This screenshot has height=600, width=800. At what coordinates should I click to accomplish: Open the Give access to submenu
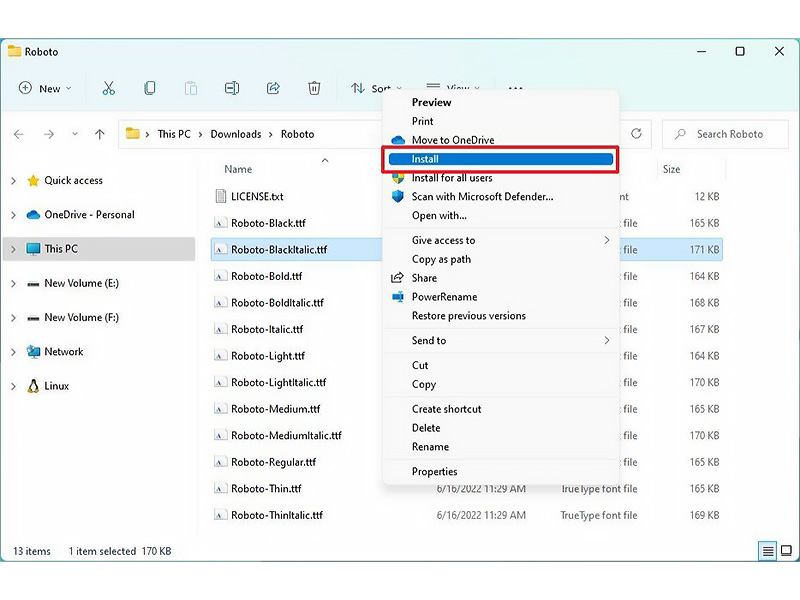coord(501,240)
